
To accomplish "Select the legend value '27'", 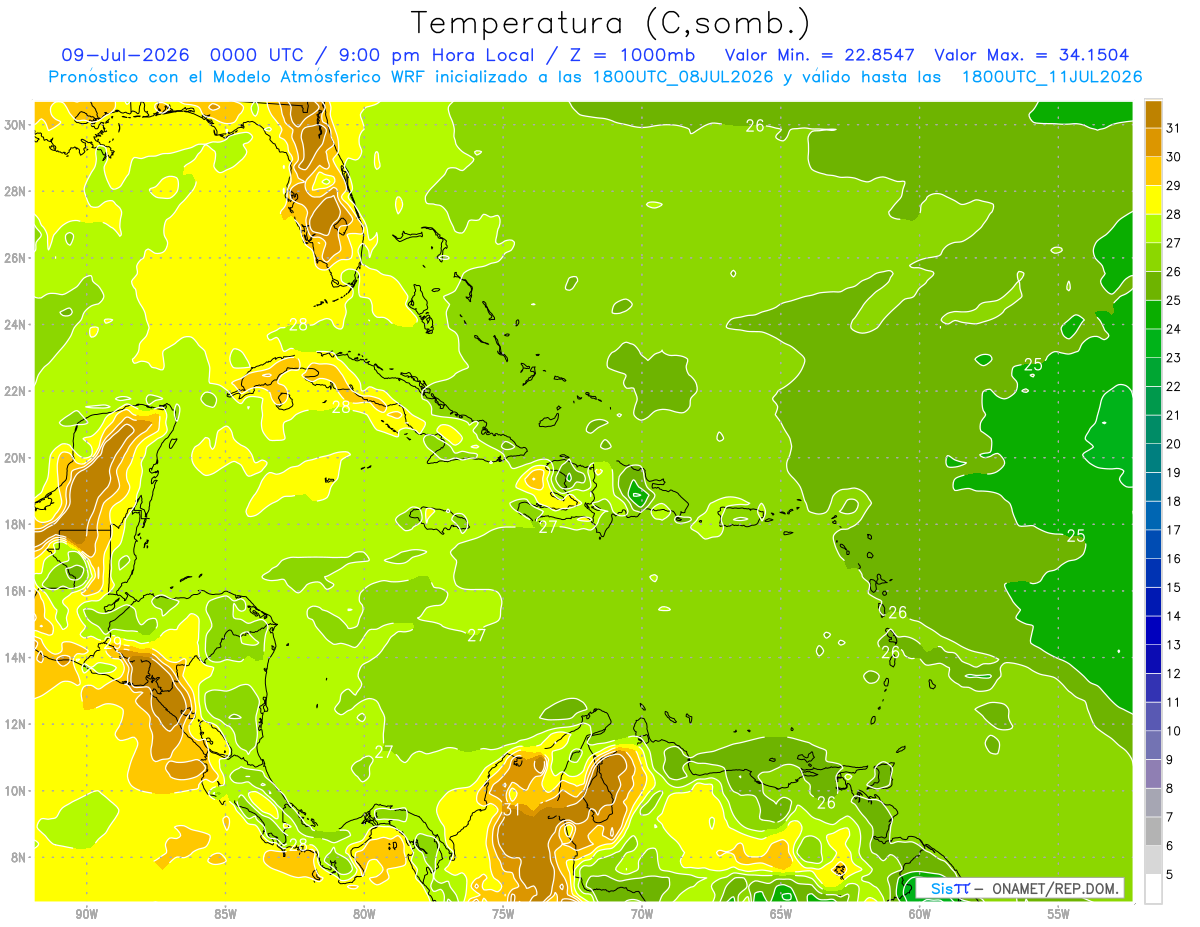I will (x=1174, y=243).
